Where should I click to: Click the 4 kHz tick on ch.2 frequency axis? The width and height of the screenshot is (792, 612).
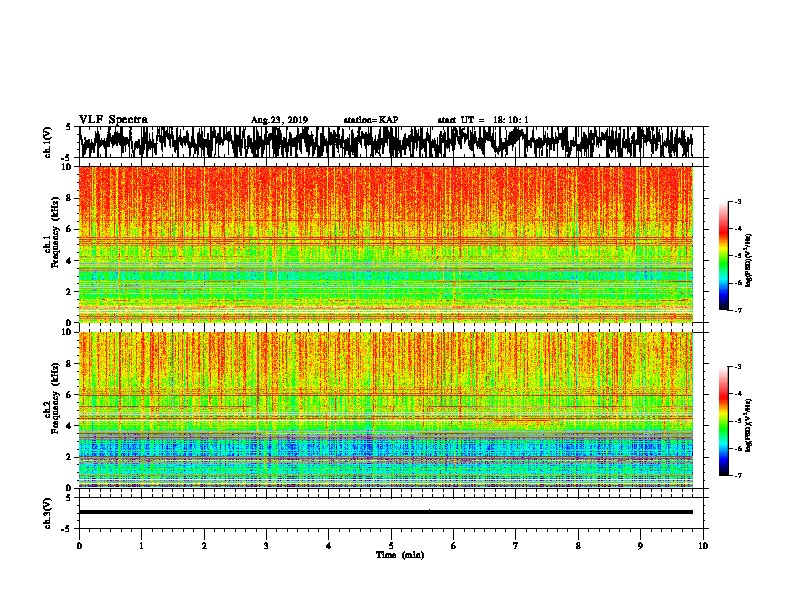click(x=69, y=426)
